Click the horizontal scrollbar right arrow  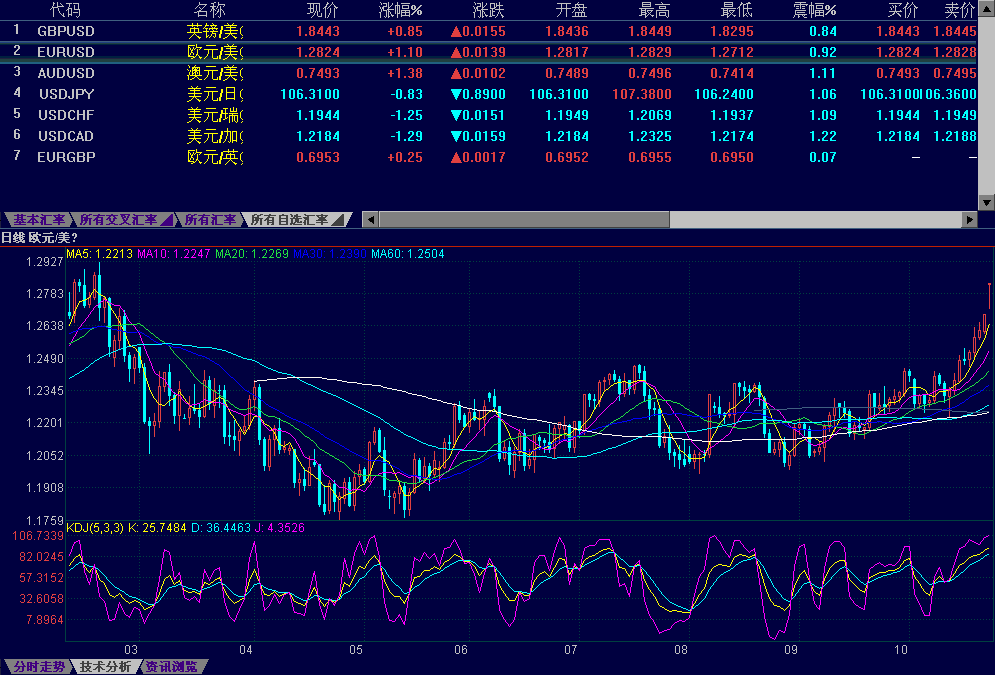coord(968,219)
